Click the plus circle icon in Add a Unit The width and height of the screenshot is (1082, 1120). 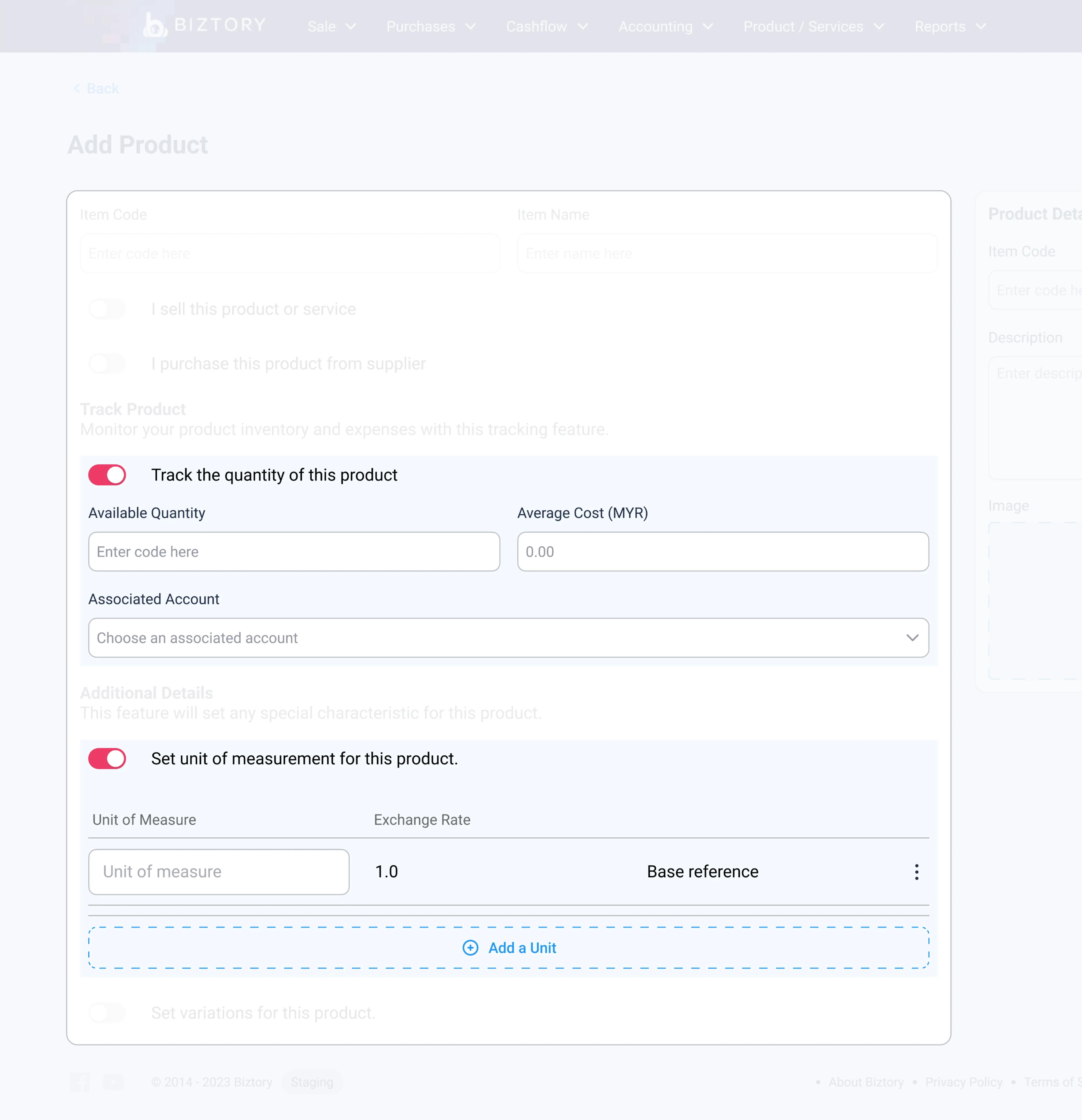click(470, 948)
